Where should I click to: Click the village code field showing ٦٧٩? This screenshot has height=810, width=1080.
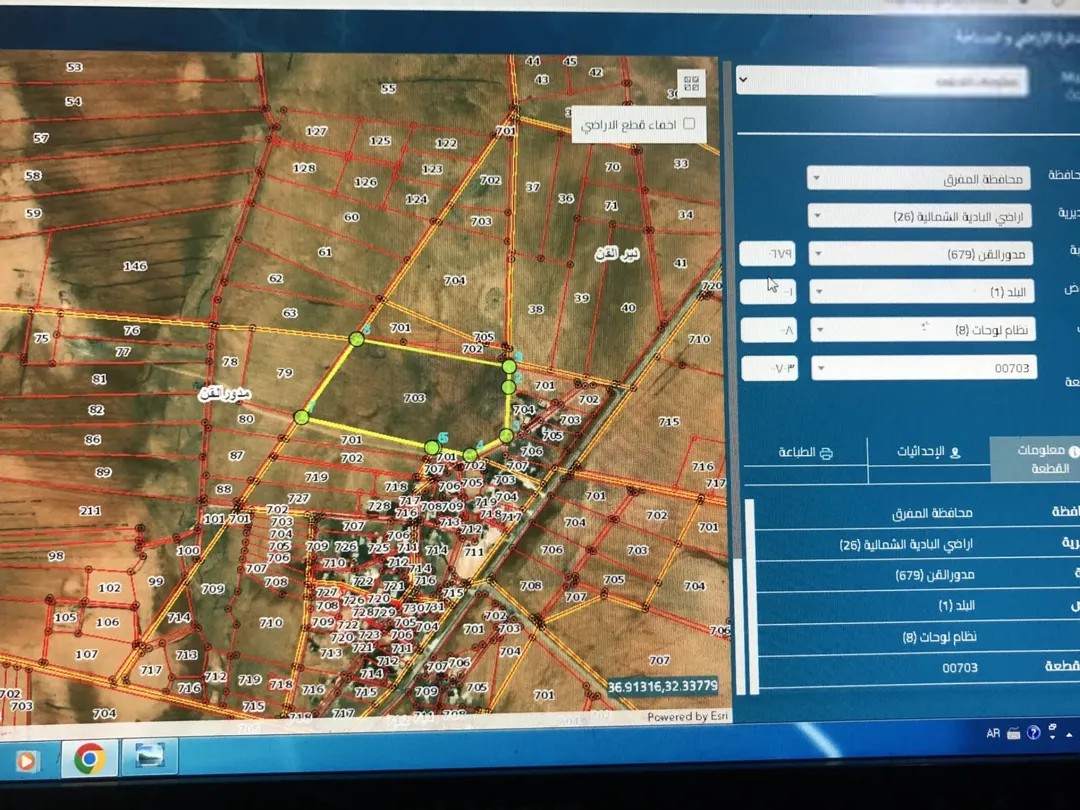(767, 253)
